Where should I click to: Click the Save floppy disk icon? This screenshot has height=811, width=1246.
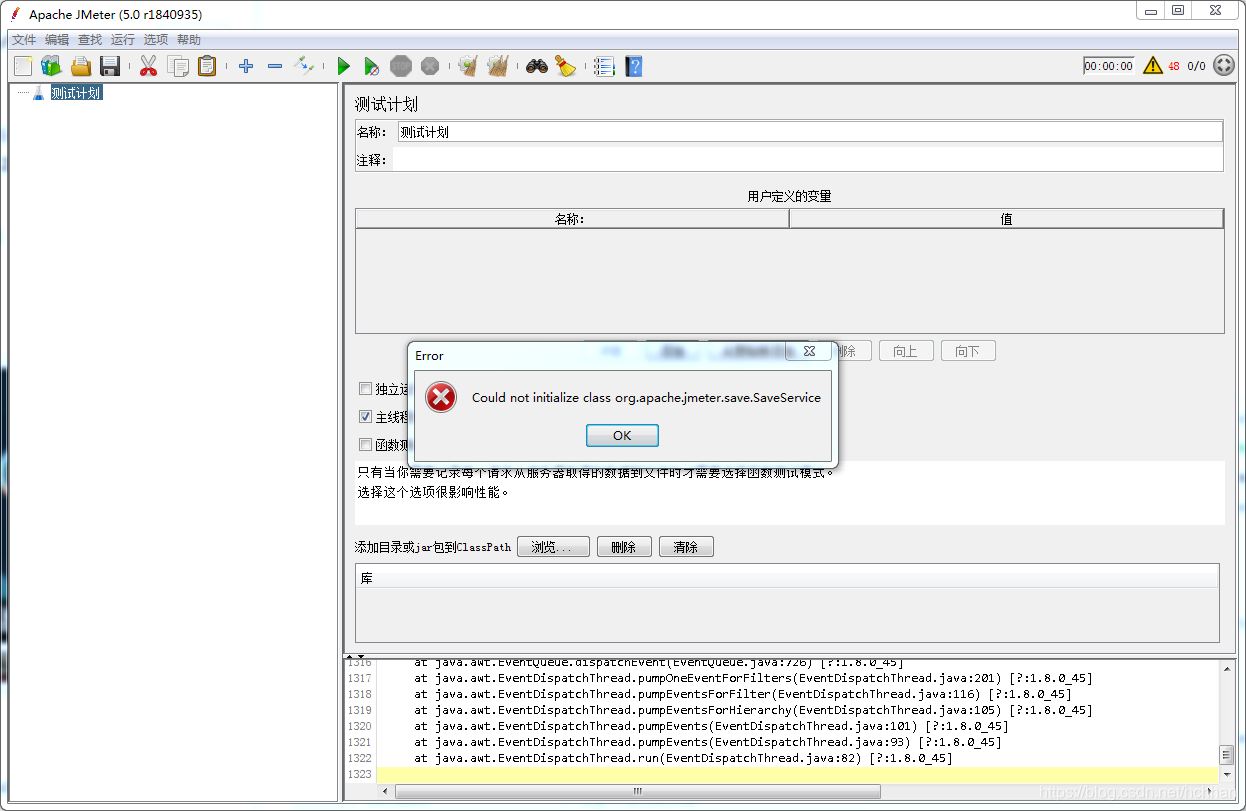click(x=110, y=66)
